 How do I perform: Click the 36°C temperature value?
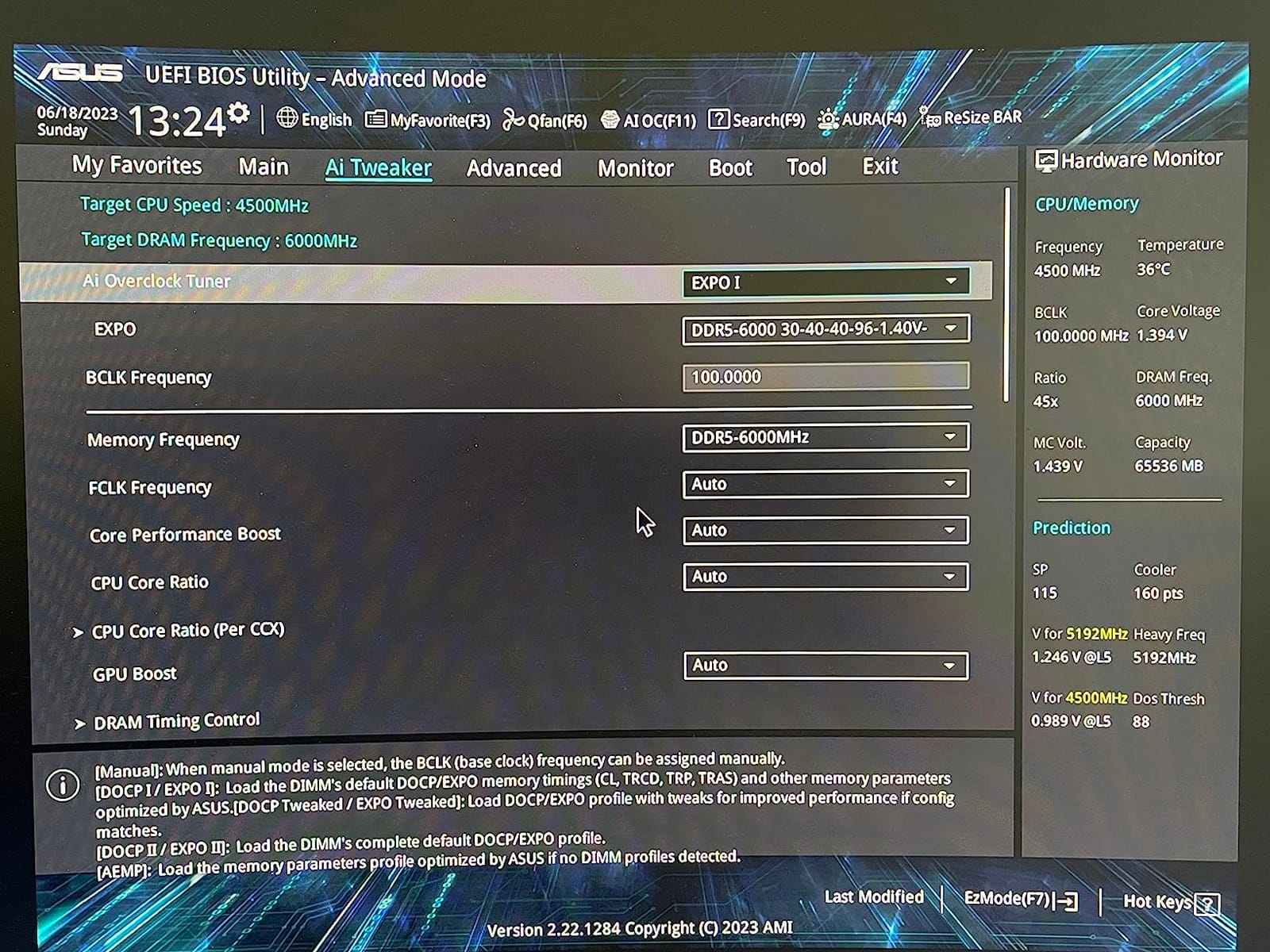(x=1153, y=269)
